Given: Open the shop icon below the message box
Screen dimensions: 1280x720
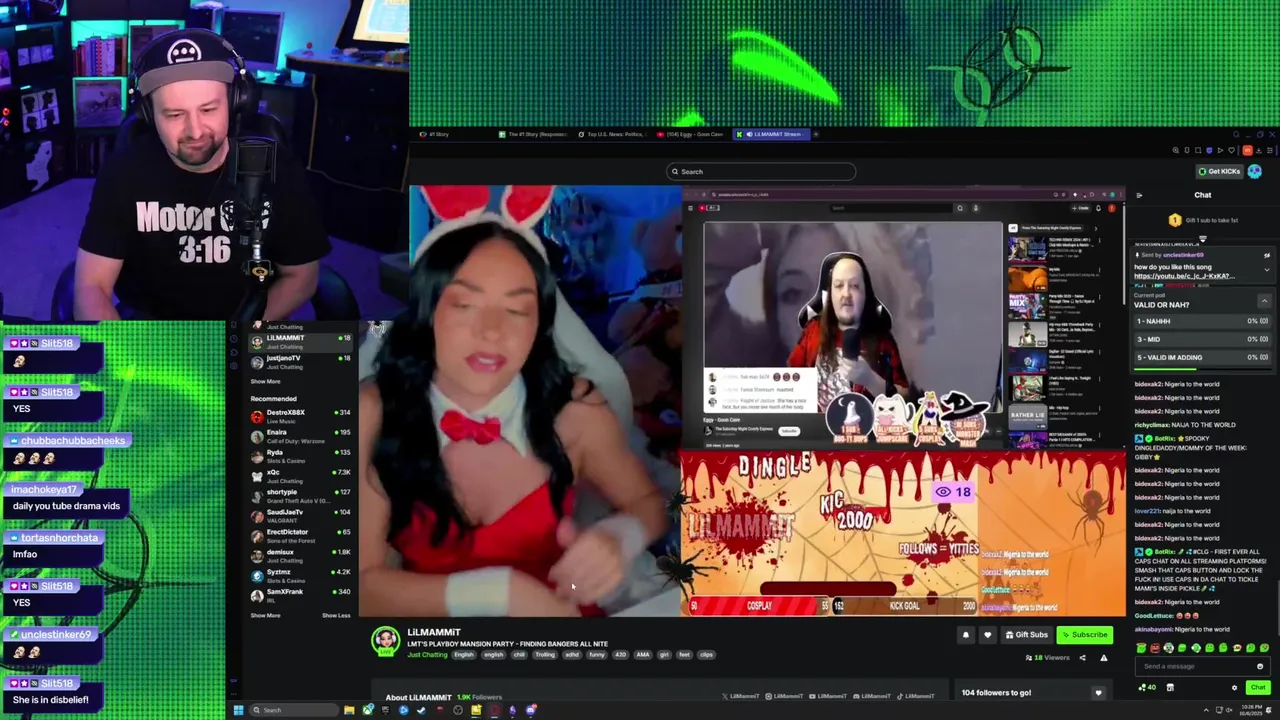Looking at the screenshot, I should tap(1170, 688).
